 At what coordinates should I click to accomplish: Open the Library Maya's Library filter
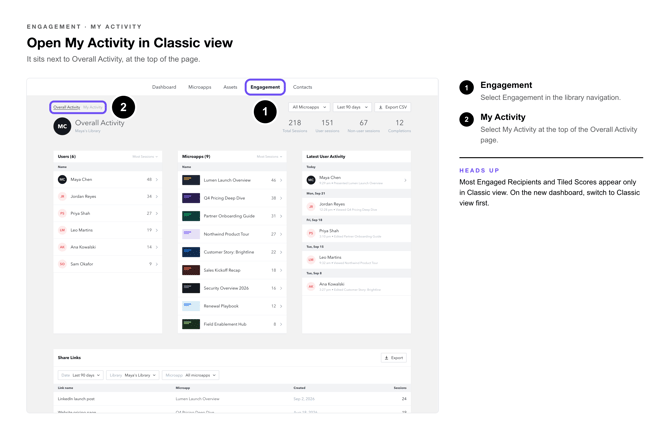click(x=133, y=375)
